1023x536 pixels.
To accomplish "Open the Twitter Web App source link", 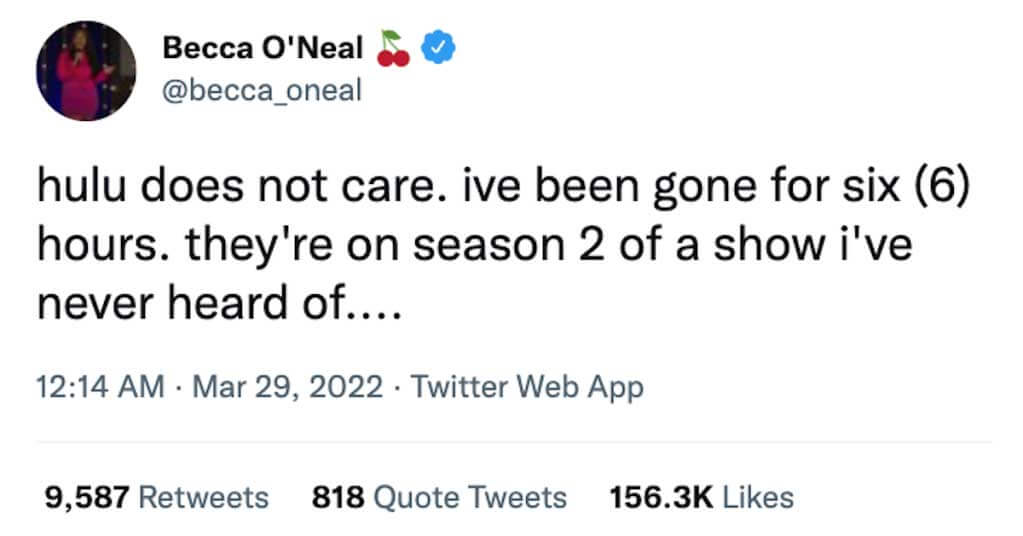I will pyautogui.click(x=527, y=387).
